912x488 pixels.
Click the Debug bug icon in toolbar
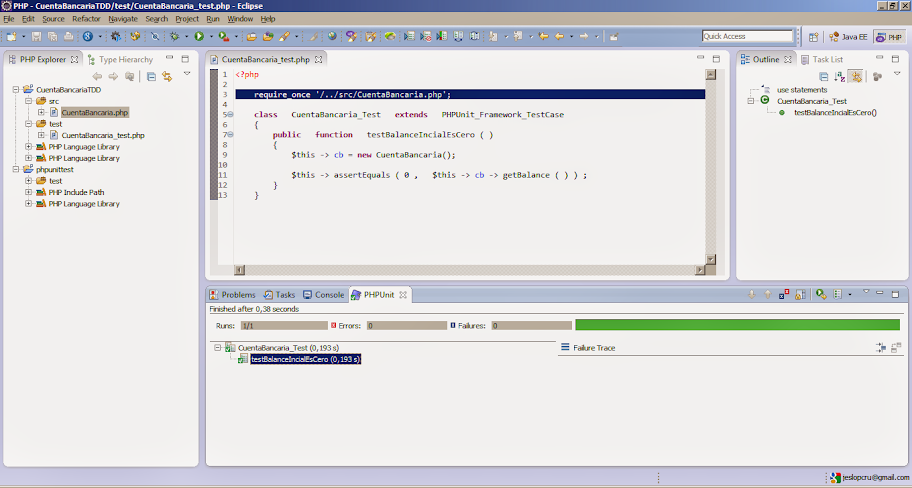click(x=175, y=37)
